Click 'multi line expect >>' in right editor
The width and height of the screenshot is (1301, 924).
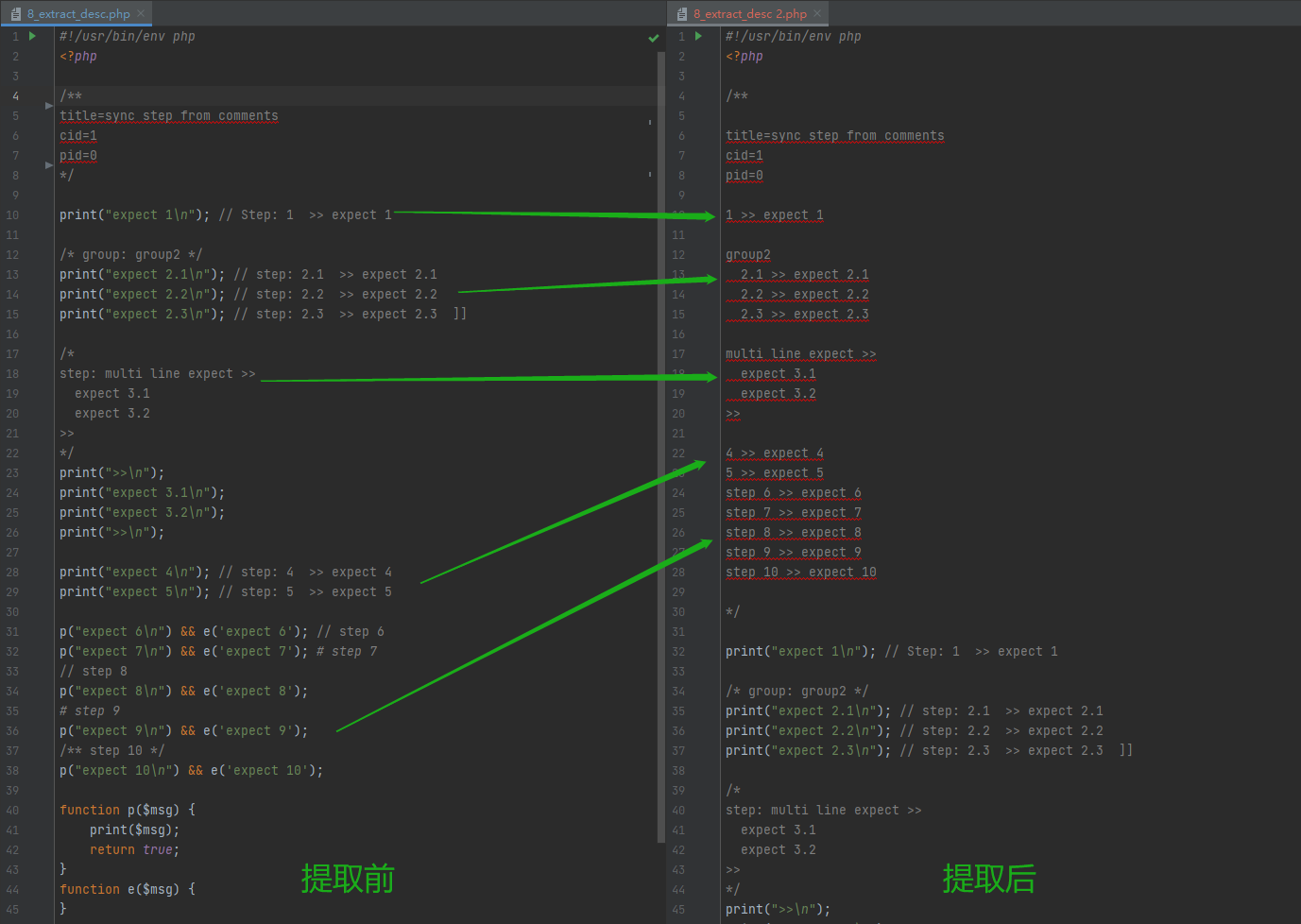[800, 354]
